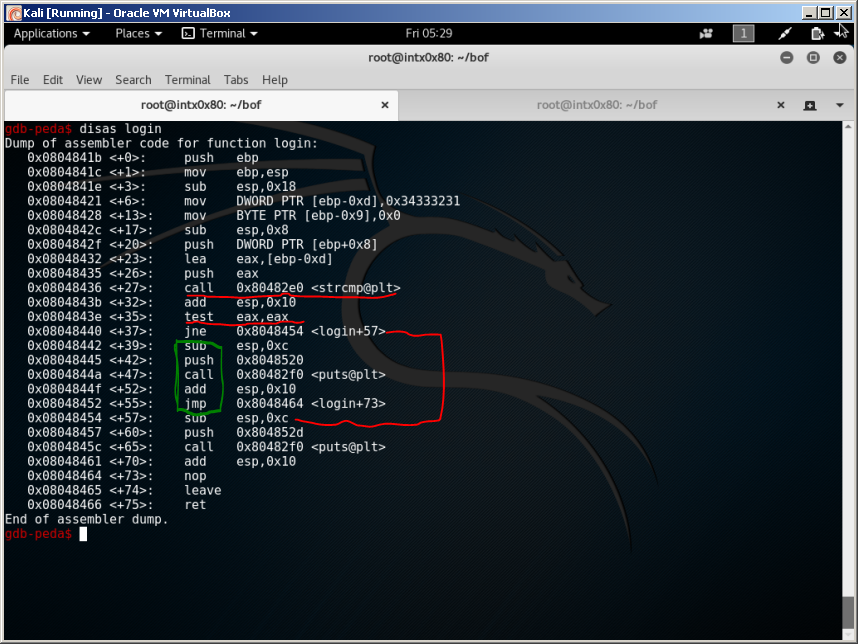Close the terminal window

click(839, 57)
